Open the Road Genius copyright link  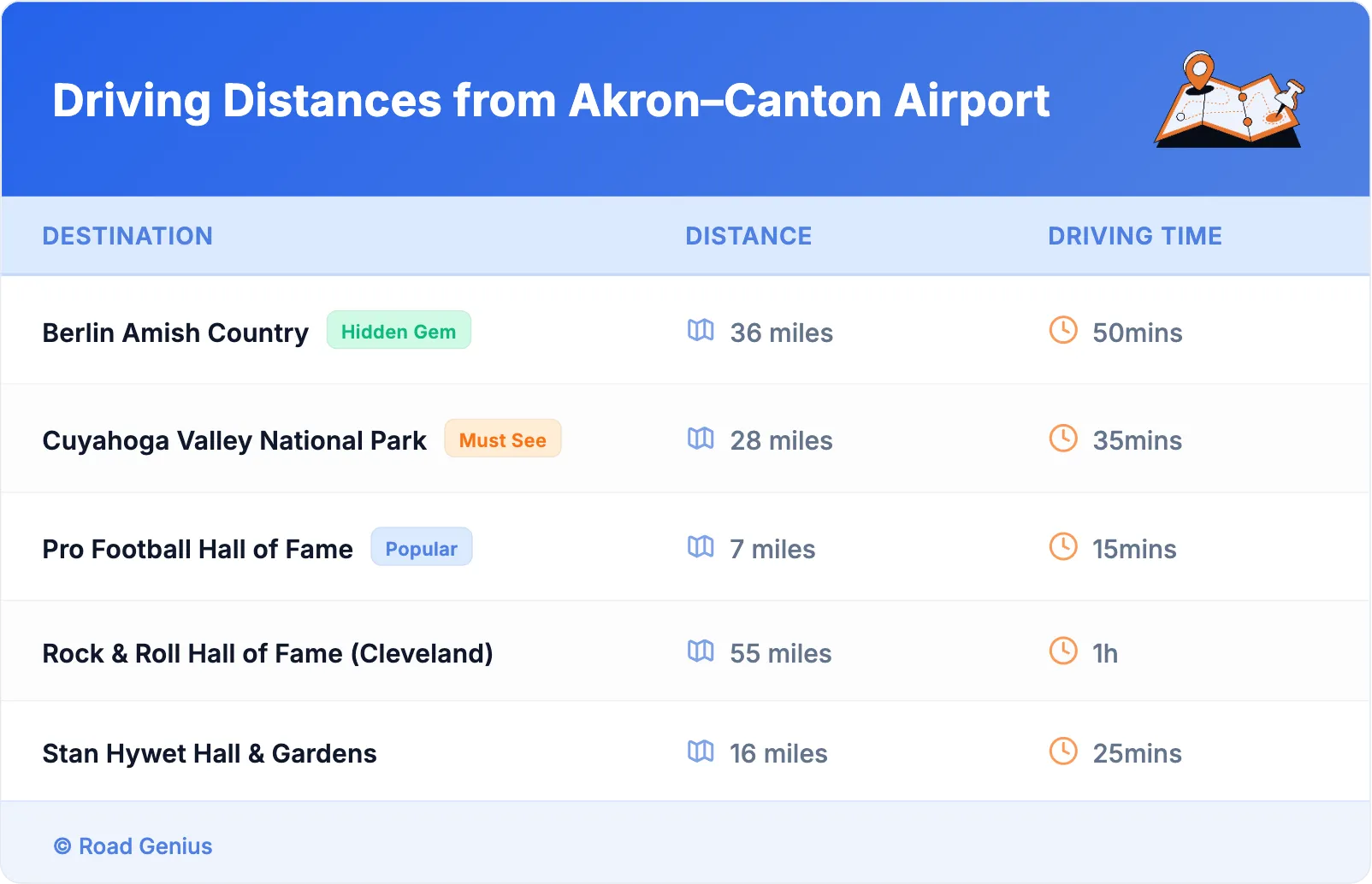tap(133, 846)
